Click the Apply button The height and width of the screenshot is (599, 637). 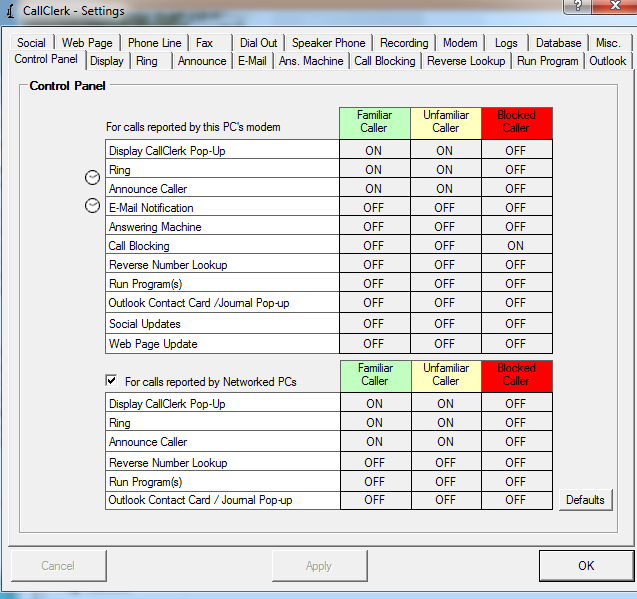coord(319,565)
